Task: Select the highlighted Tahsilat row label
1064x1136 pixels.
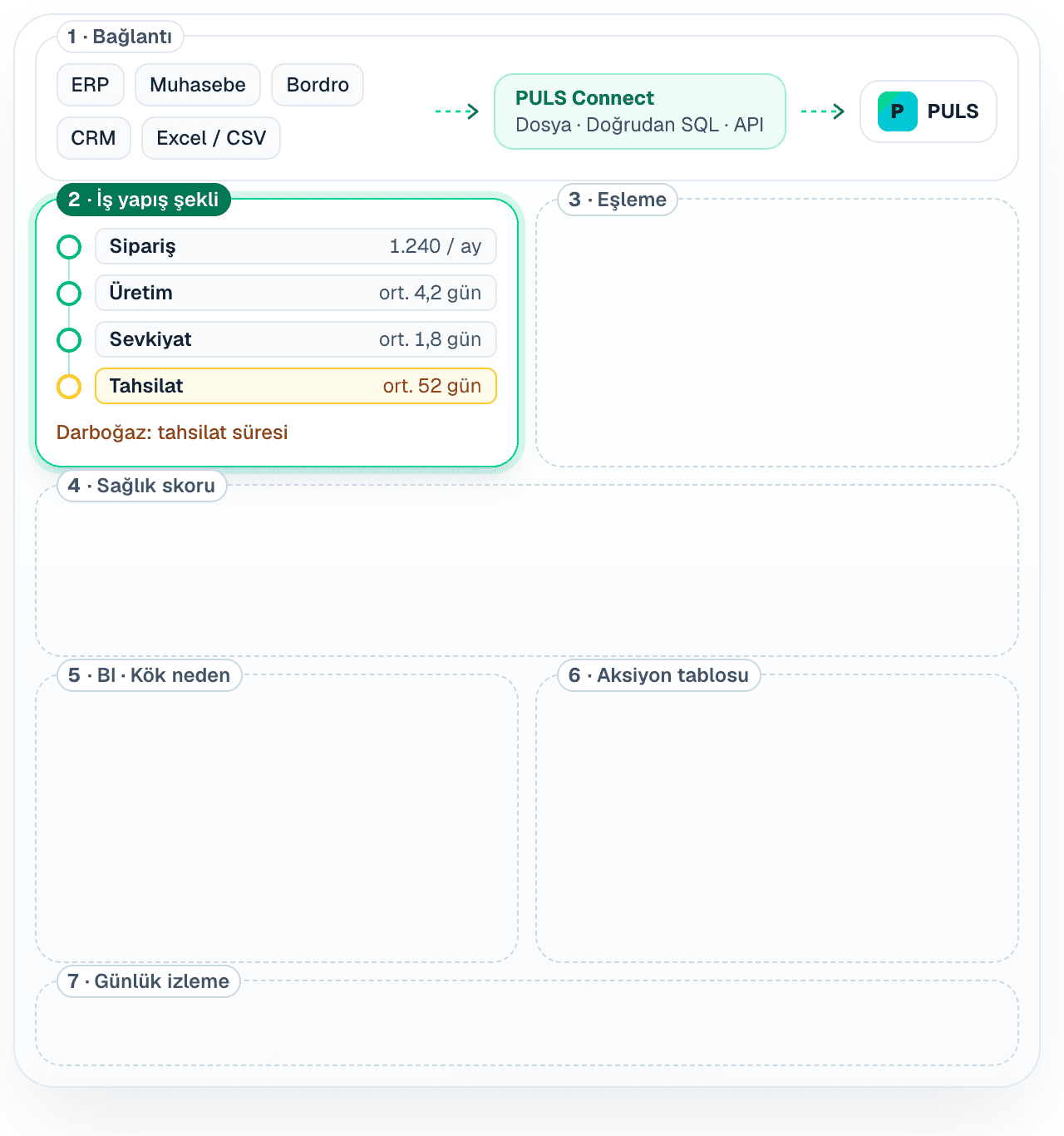Action: pyautogui.click(x=146, y=386)
